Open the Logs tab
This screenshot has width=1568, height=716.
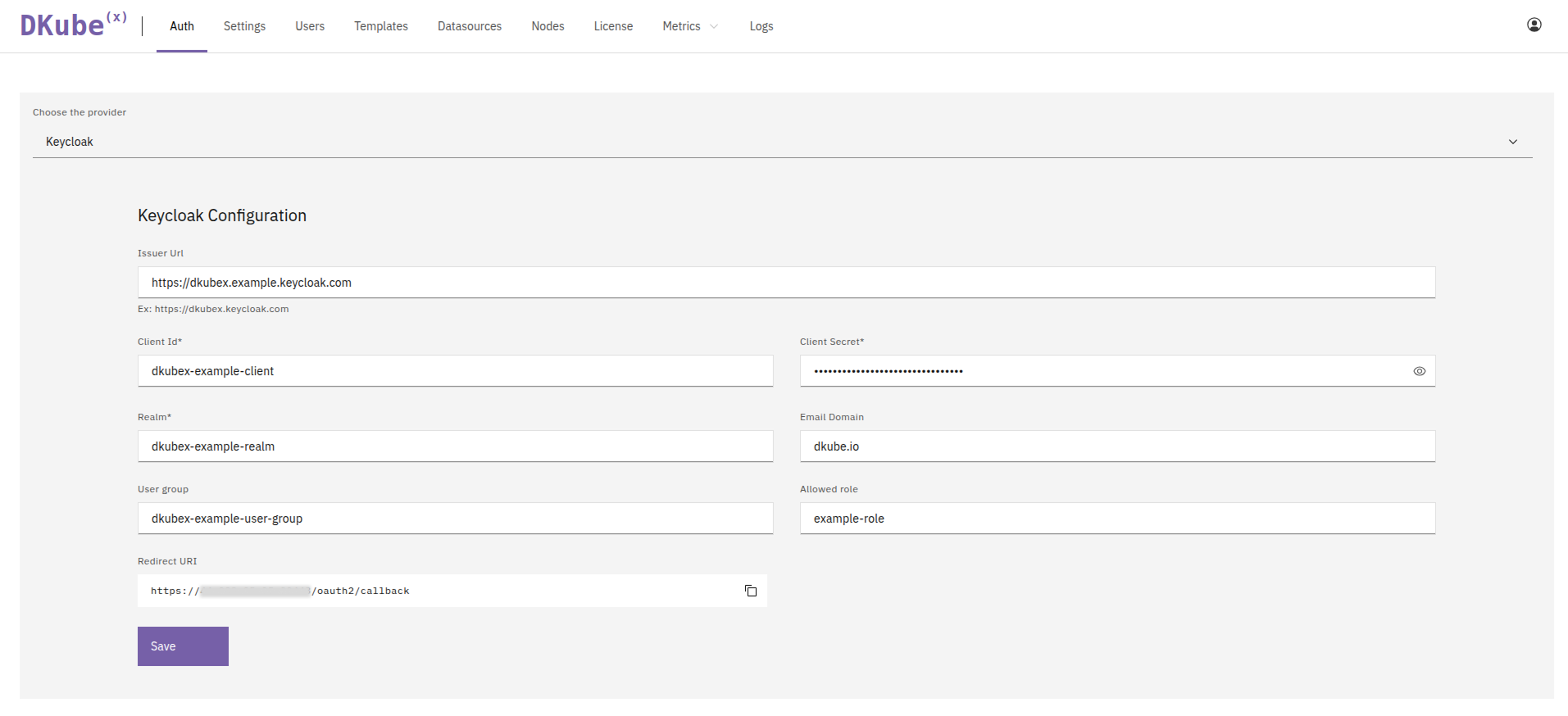[x=761, y=26]
